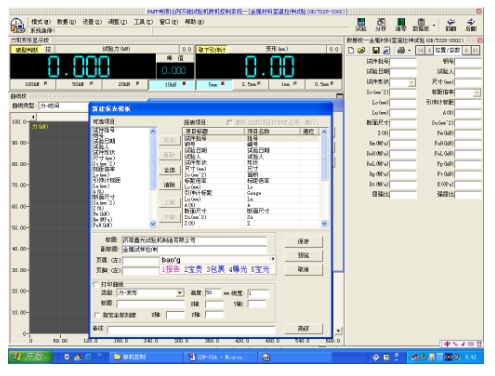
Task: Click the 清除 button in the dialog
Action: pos(170,185)
